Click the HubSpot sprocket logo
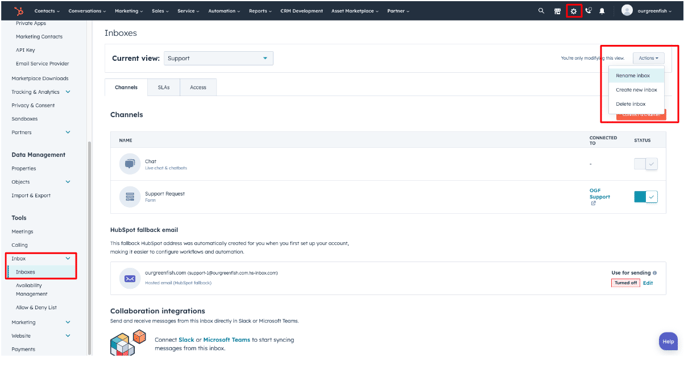 point(19,11)
